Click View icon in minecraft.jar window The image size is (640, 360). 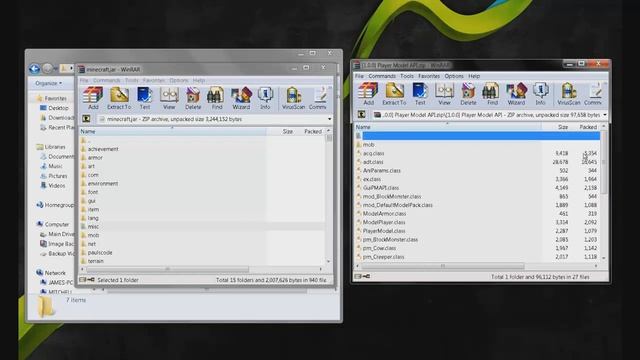point(169,98)
